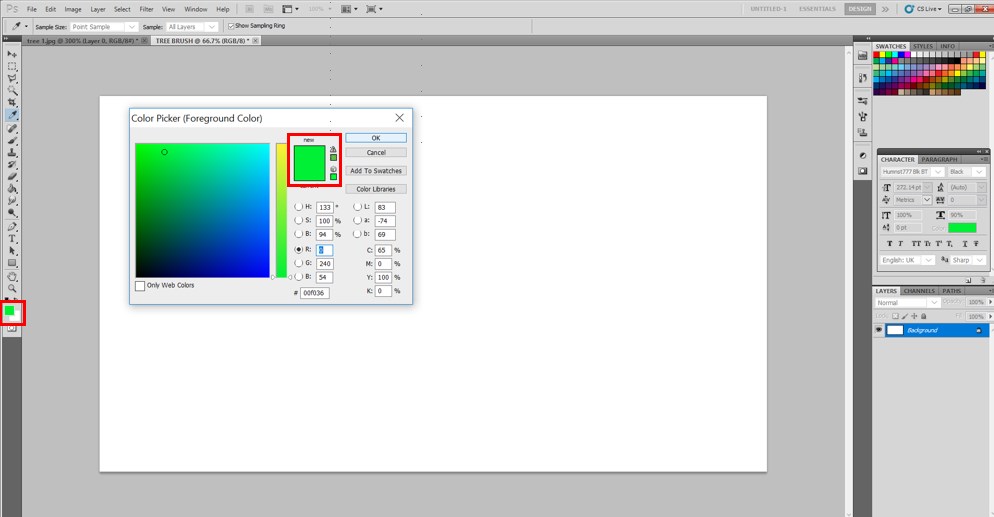This screenshot has height=517, width=994.
Task: Toggle Show Sampling Ring checkbox
Action: (231, 26)
